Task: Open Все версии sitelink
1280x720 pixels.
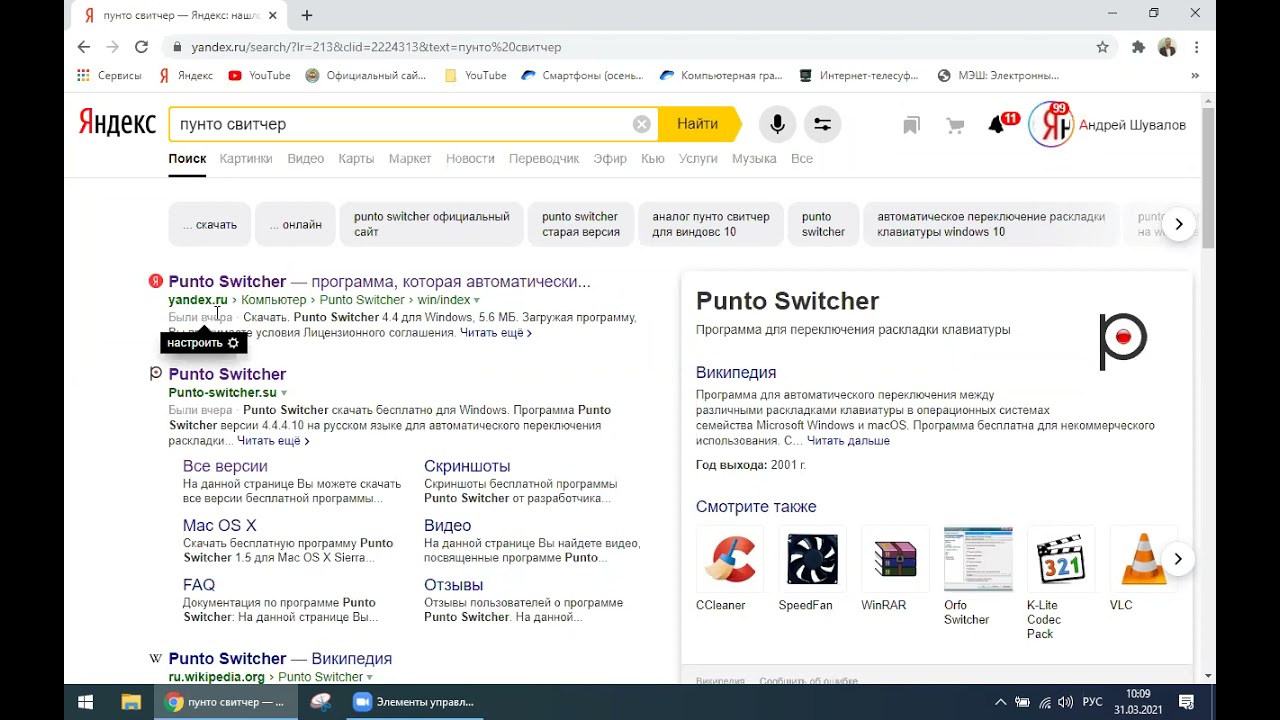Action: 225,466
